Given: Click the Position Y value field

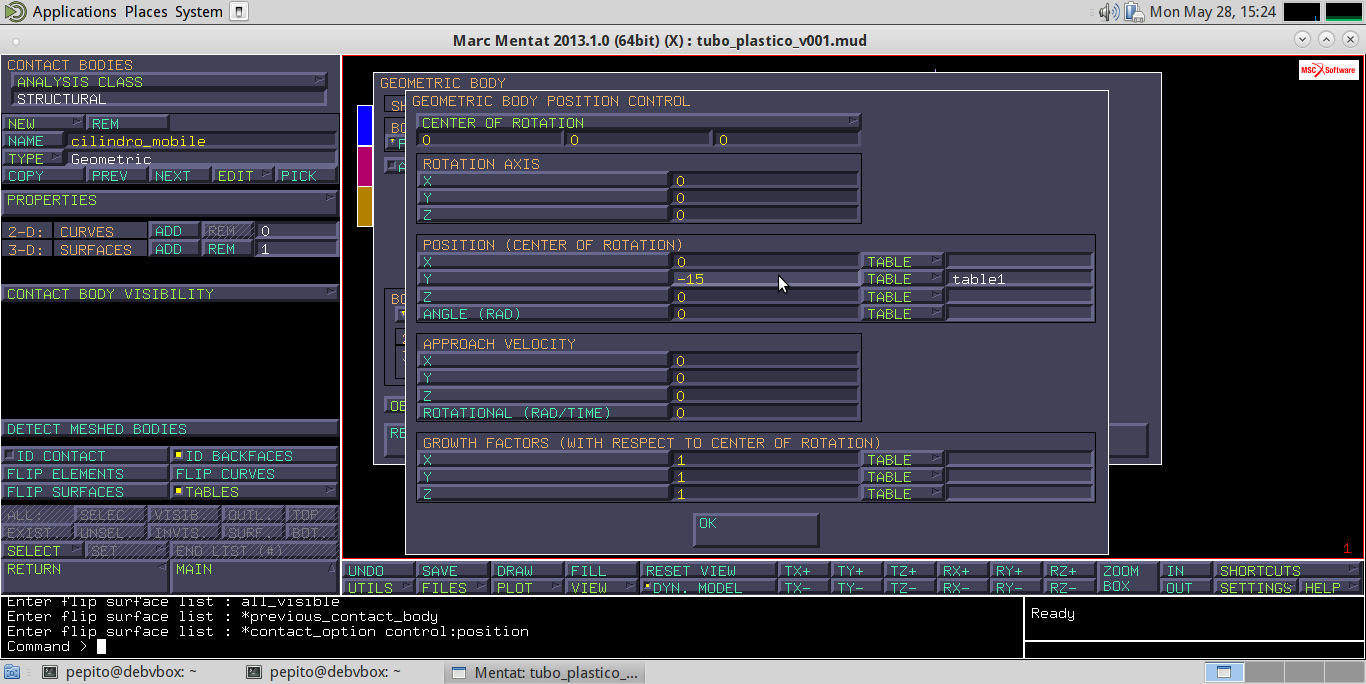Looking at the screenshot, I should point(765,279).
